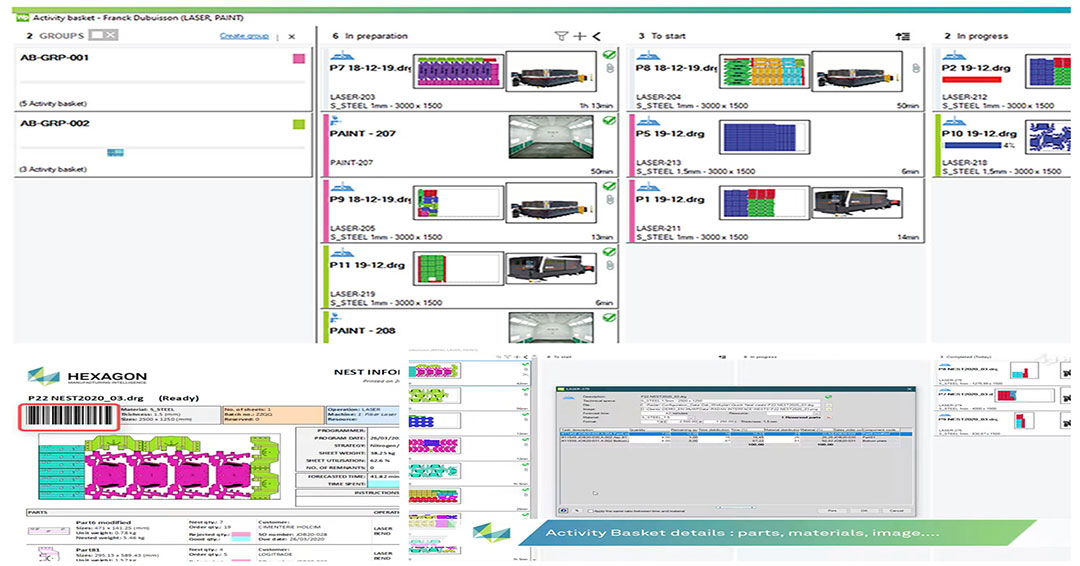Image resolution: width=1080 pixels, height=566 pixels.
Task: Toggle the apply same ratio checkbox in dialog
Action: point(590,511)
